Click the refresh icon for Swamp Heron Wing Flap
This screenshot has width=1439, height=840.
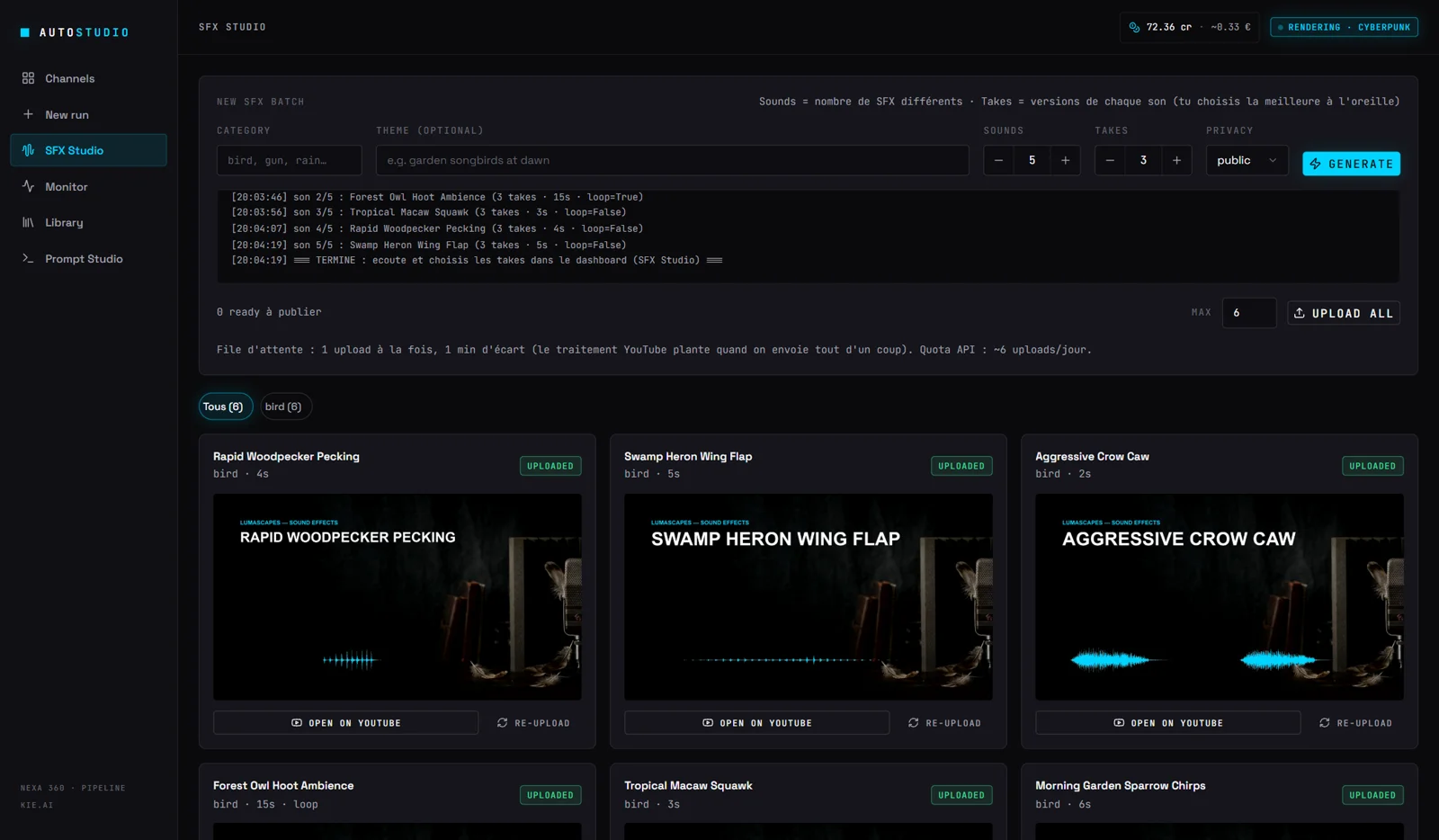914,723
